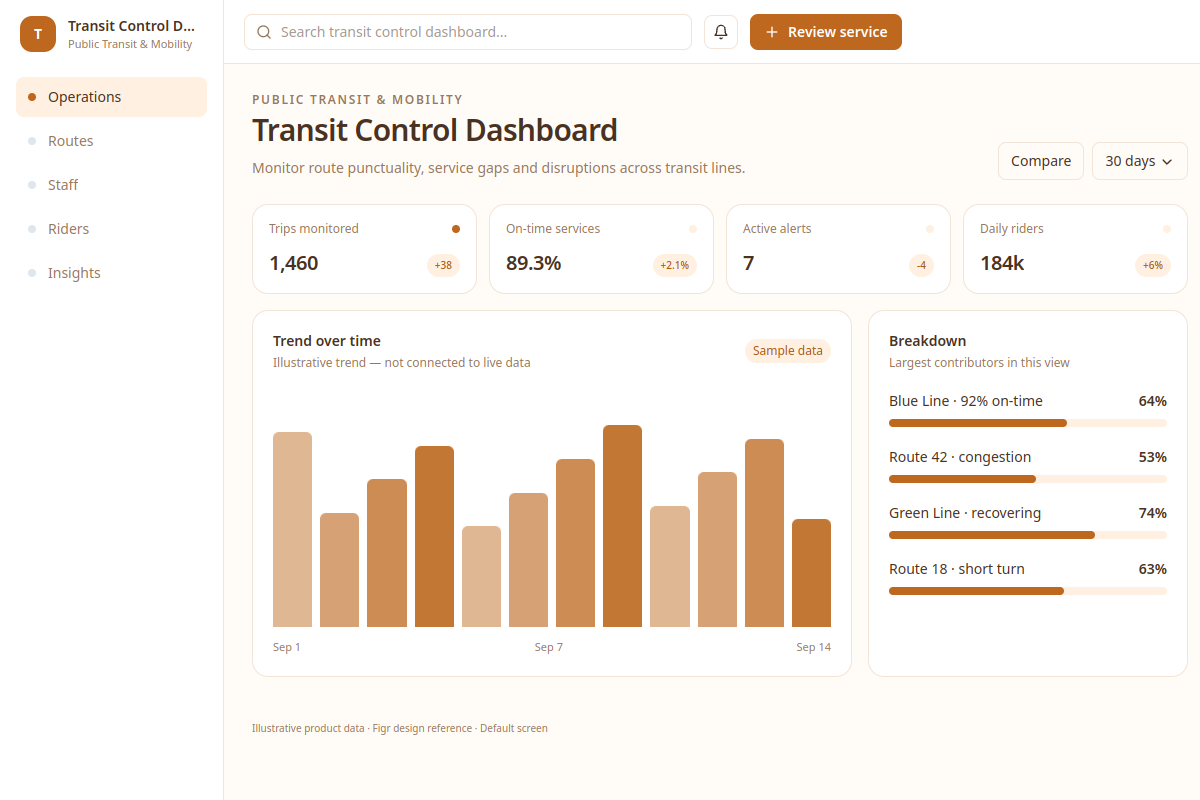
Task: Open the Daily riders card
Action: 1075,249
